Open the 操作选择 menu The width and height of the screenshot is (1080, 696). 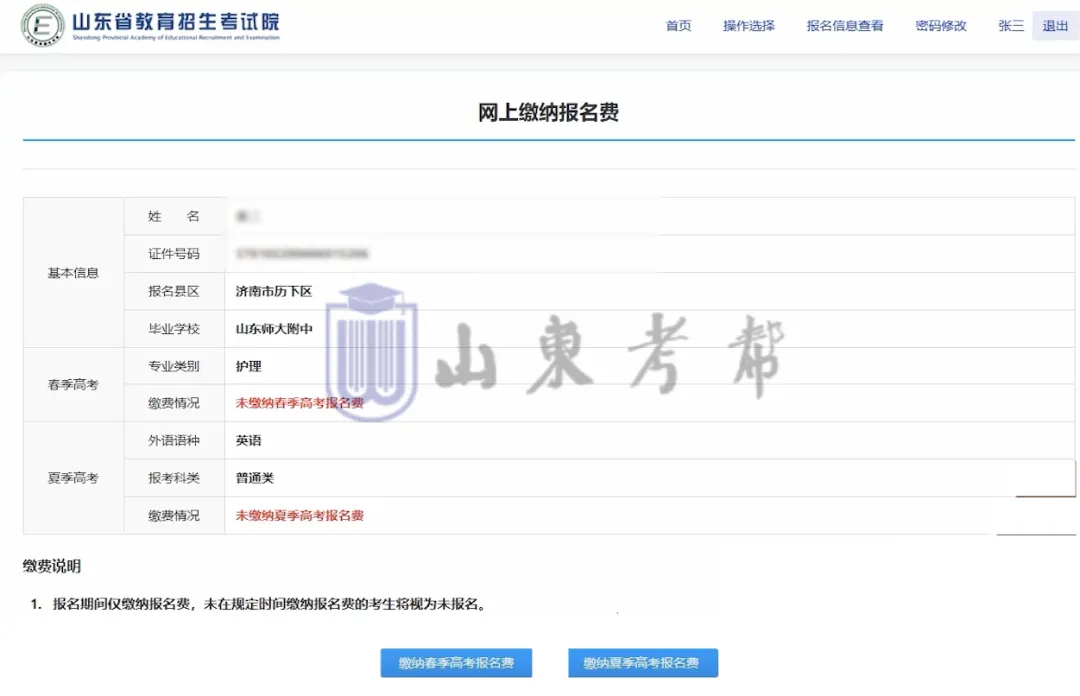(749, 26)
